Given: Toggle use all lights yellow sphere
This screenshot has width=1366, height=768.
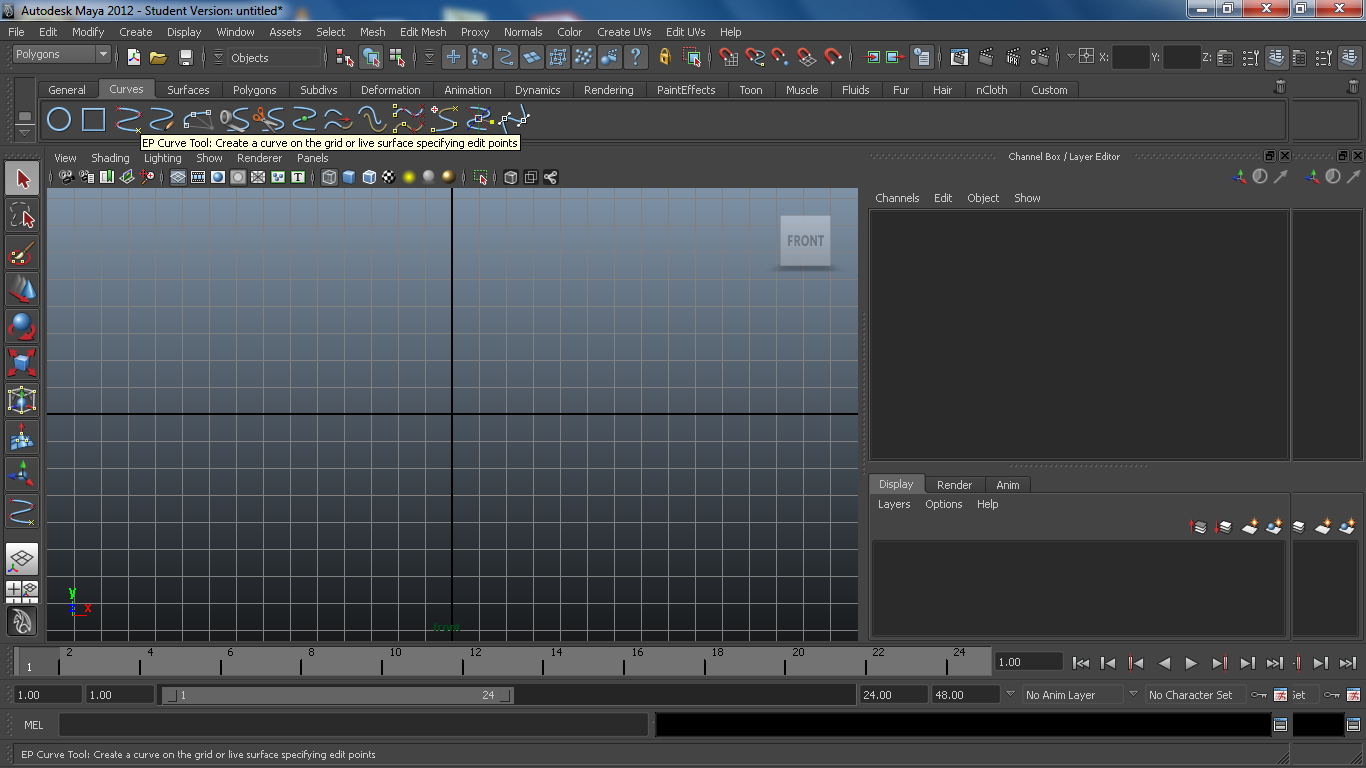Looking at the screenshot, I should pos(409,177).
